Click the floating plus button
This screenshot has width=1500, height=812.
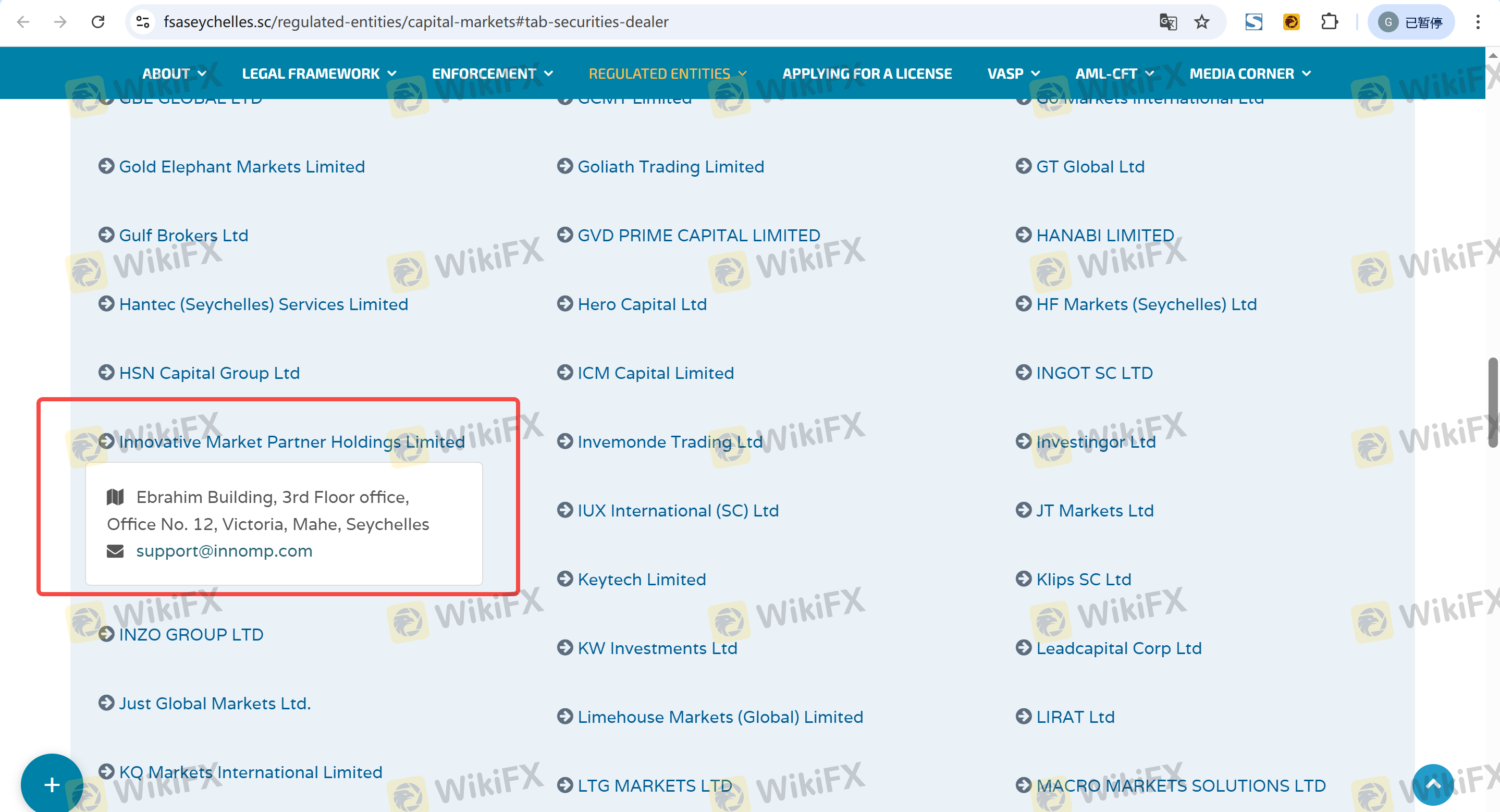click(x=52, y=784)
